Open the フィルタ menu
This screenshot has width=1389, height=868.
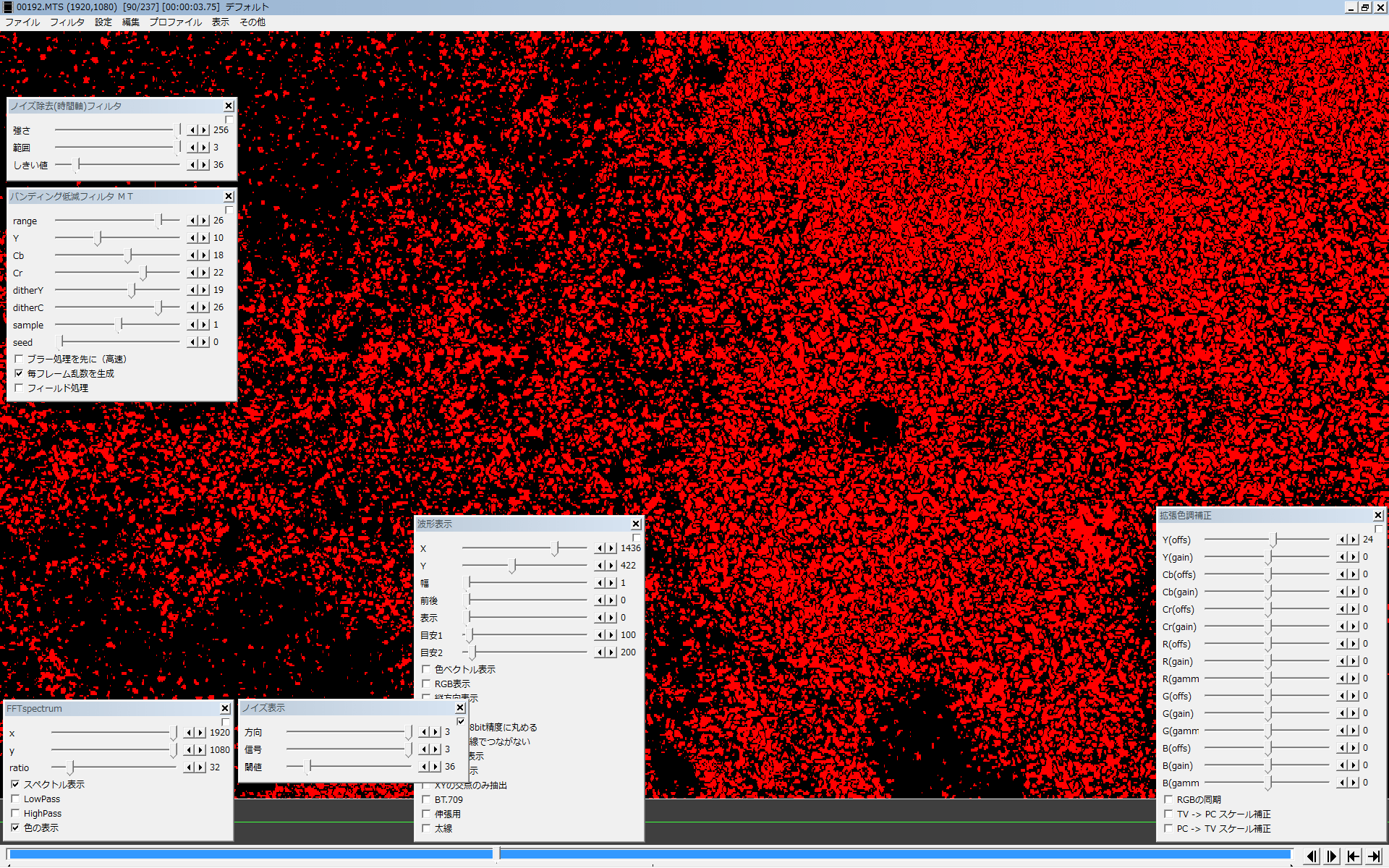click(67, 22)
